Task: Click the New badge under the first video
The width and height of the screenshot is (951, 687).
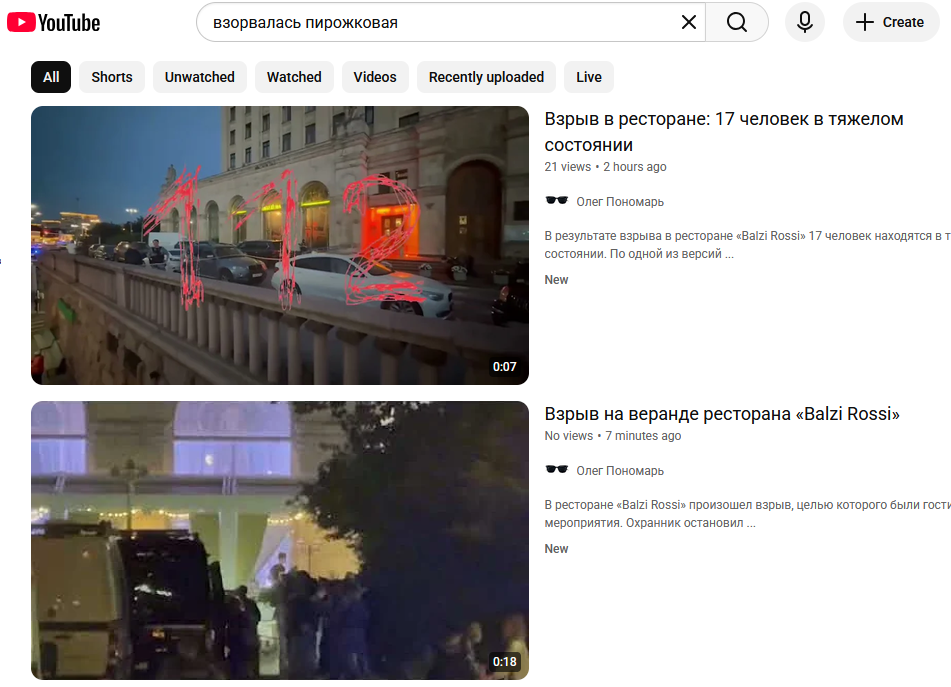Action: (556, 280)
